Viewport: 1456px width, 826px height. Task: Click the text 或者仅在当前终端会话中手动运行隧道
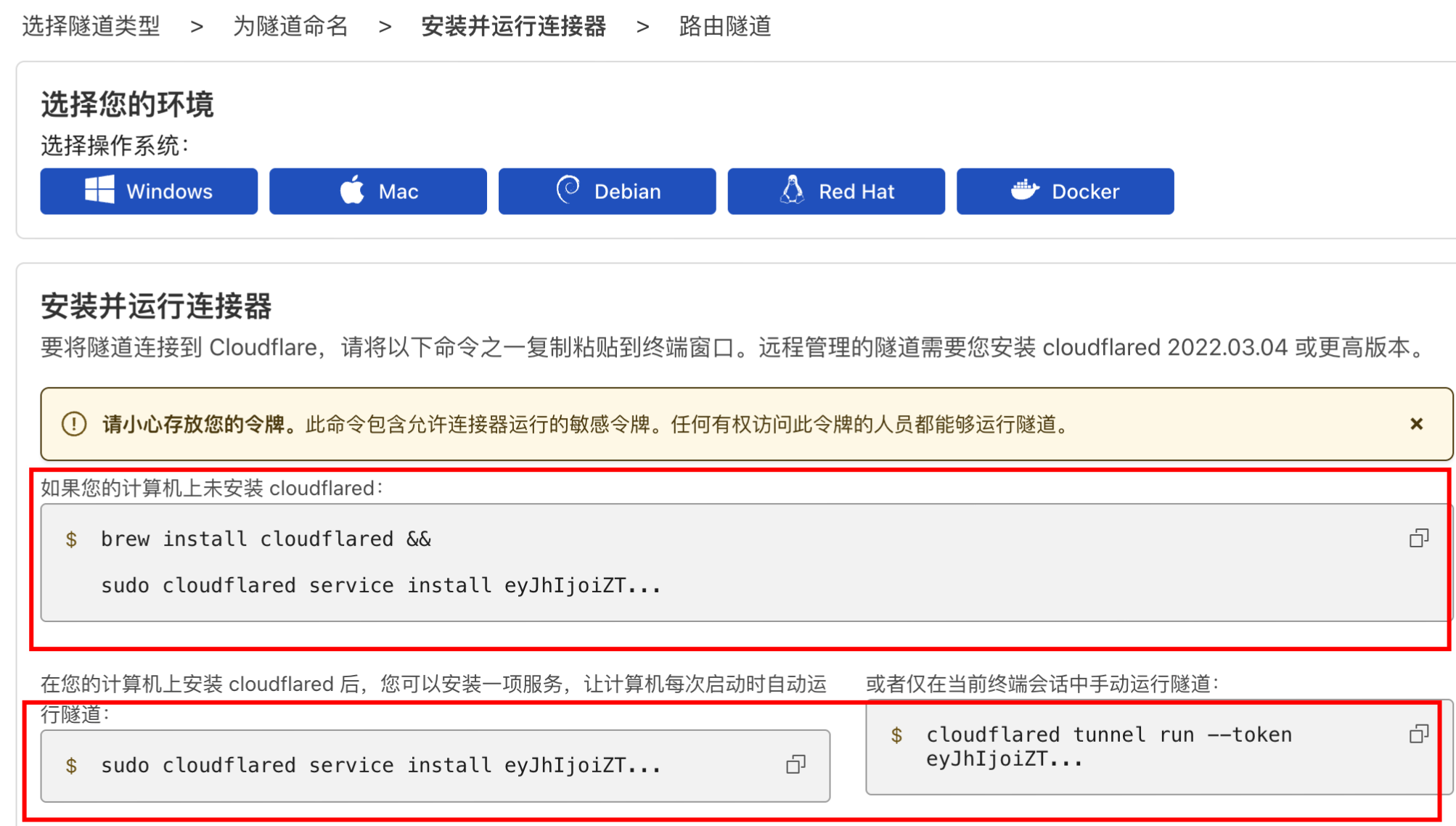coord(1042,684)
